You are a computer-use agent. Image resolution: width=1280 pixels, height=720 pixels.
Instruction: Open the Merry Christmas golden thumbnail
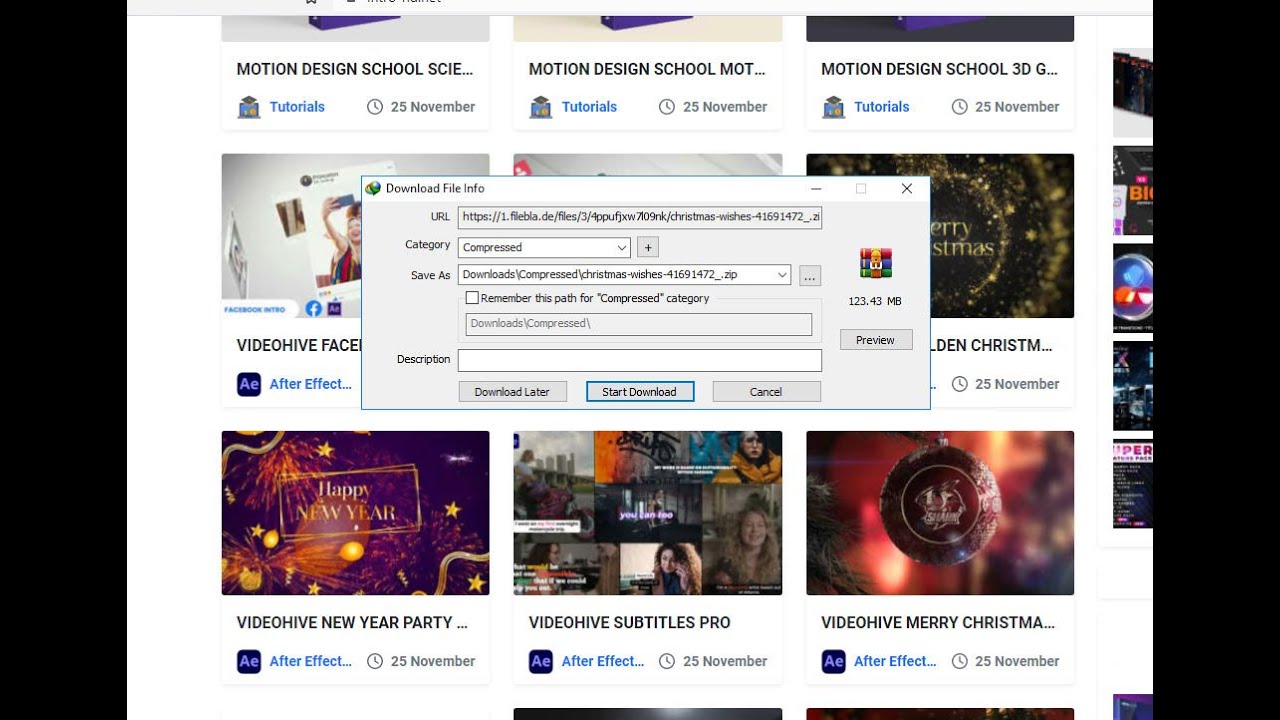tap(1002, 236)
